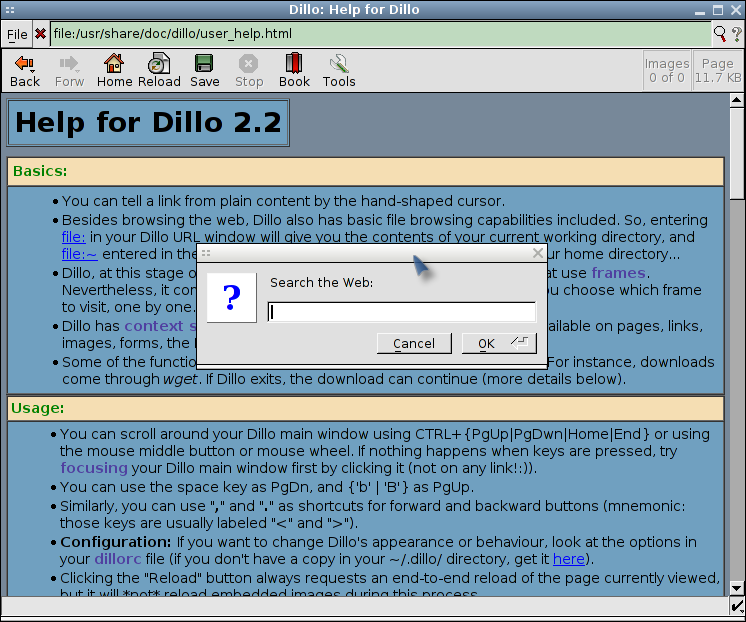746x622 pixels.
Task: Save the page with the Save icon
Action: 205,71
